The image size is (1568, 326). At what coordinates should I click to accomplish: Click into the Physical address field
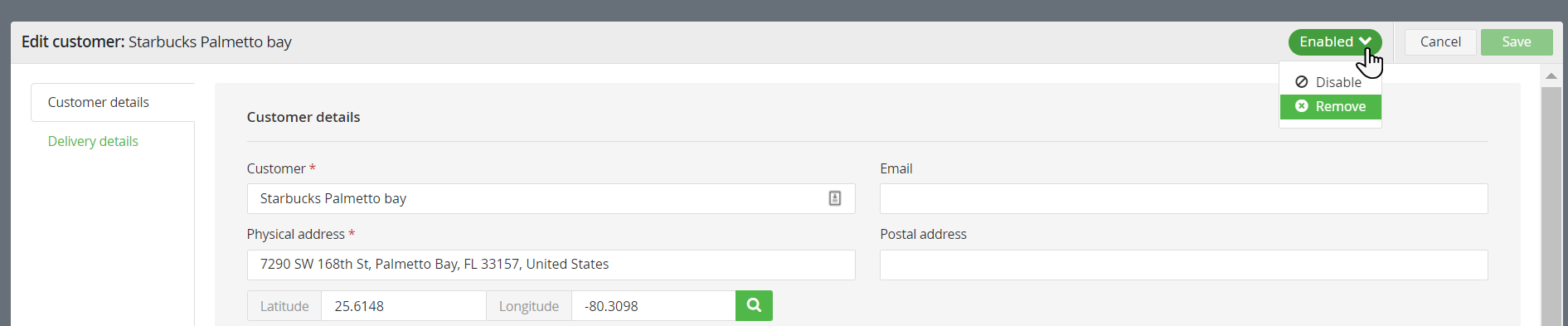tap(551, 265)
